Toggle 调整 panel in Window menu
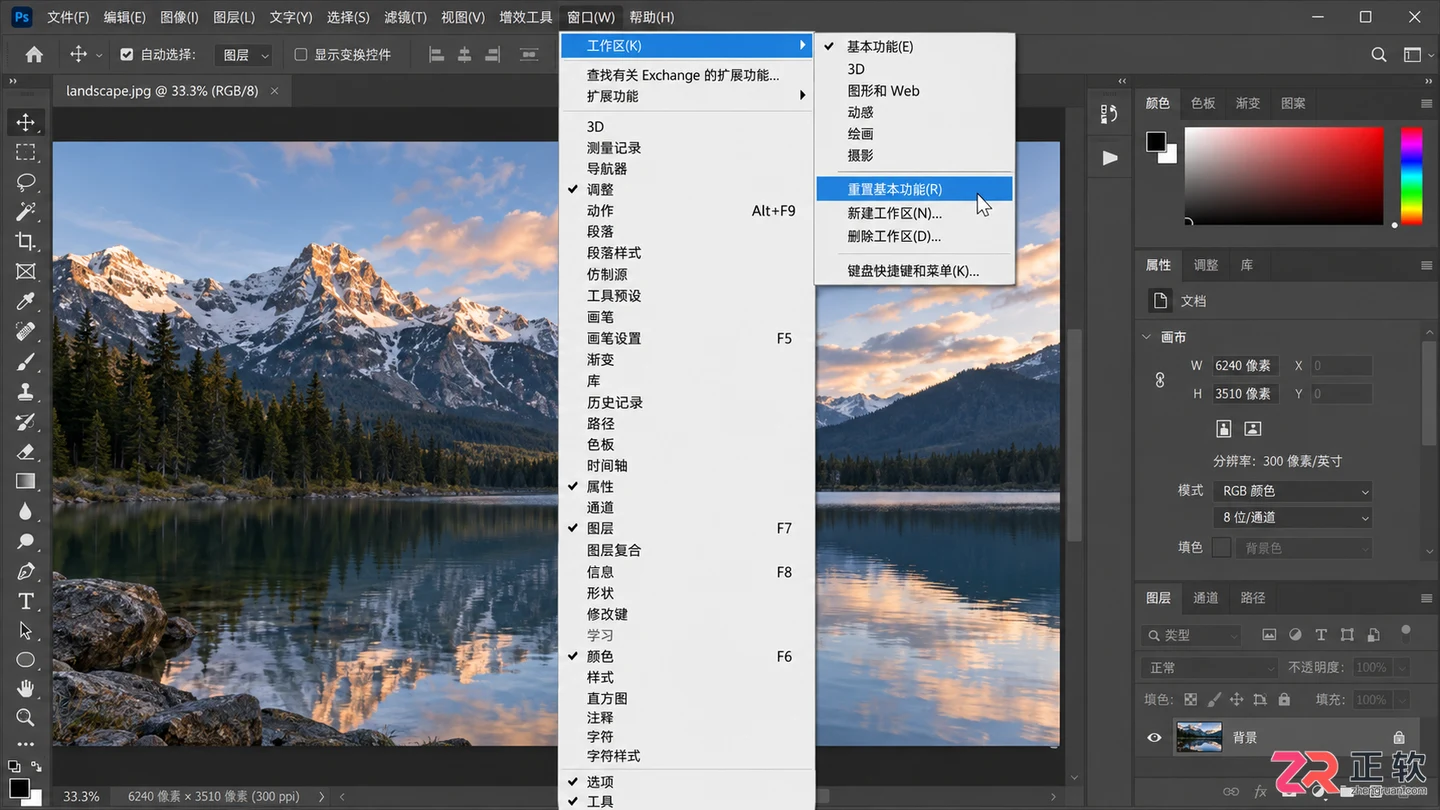This screenshot has width=1440, height=810. pos(686,190)
